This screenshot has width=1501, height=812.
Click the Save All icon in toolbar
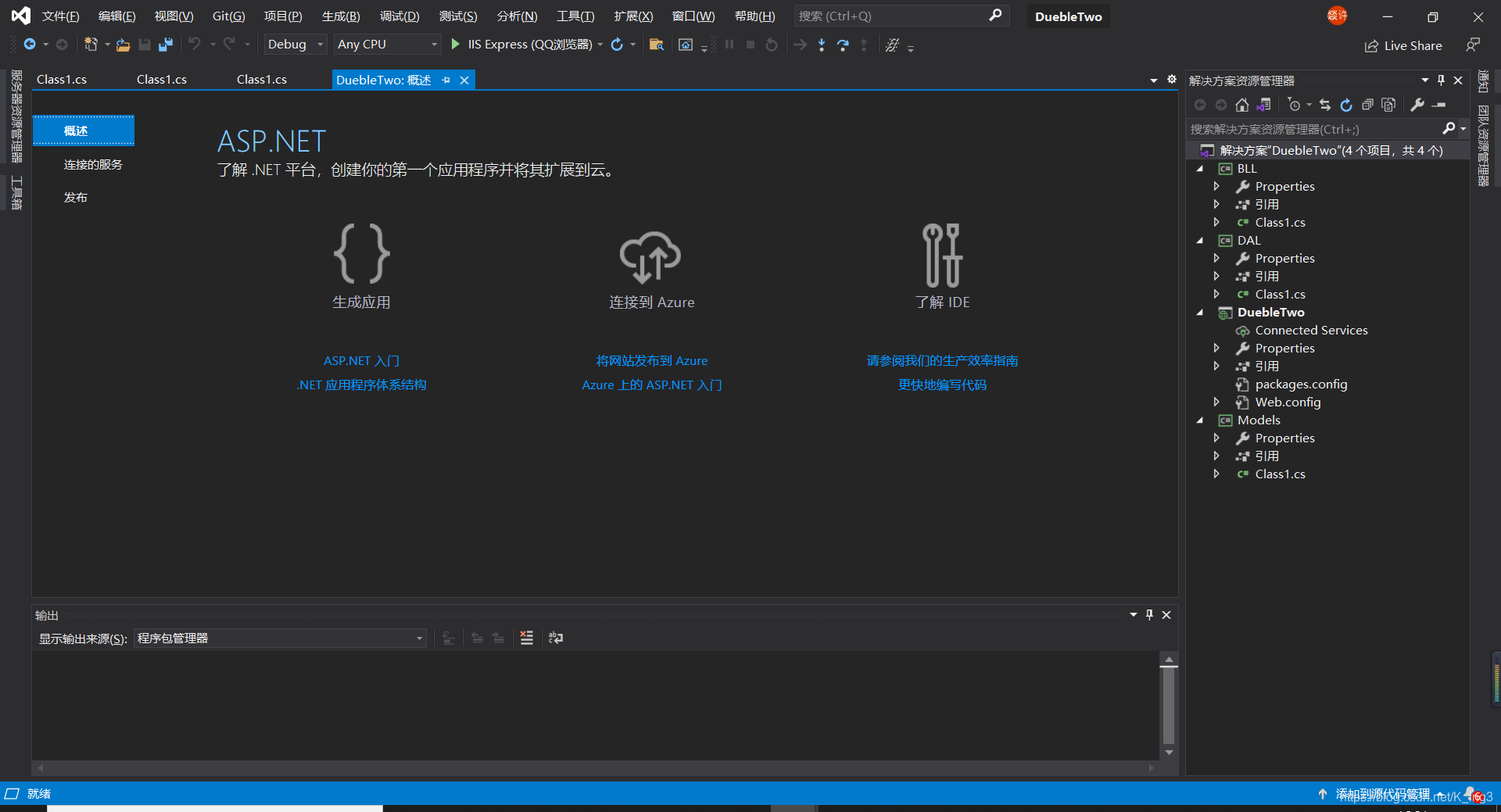(165, 45)
